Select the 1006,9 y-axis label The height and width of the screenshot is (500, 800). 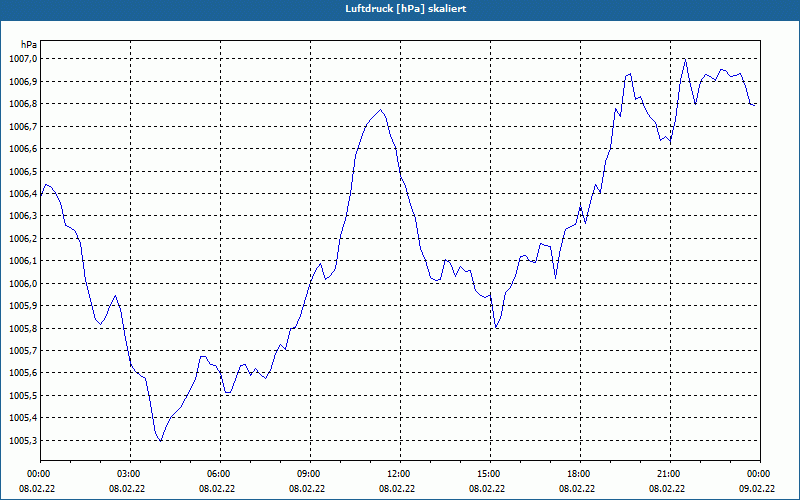[23, 82]
